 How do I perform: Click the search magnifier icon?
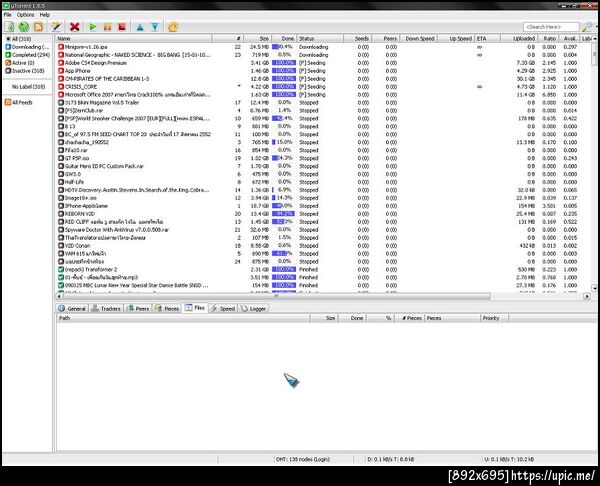point(587,27)
